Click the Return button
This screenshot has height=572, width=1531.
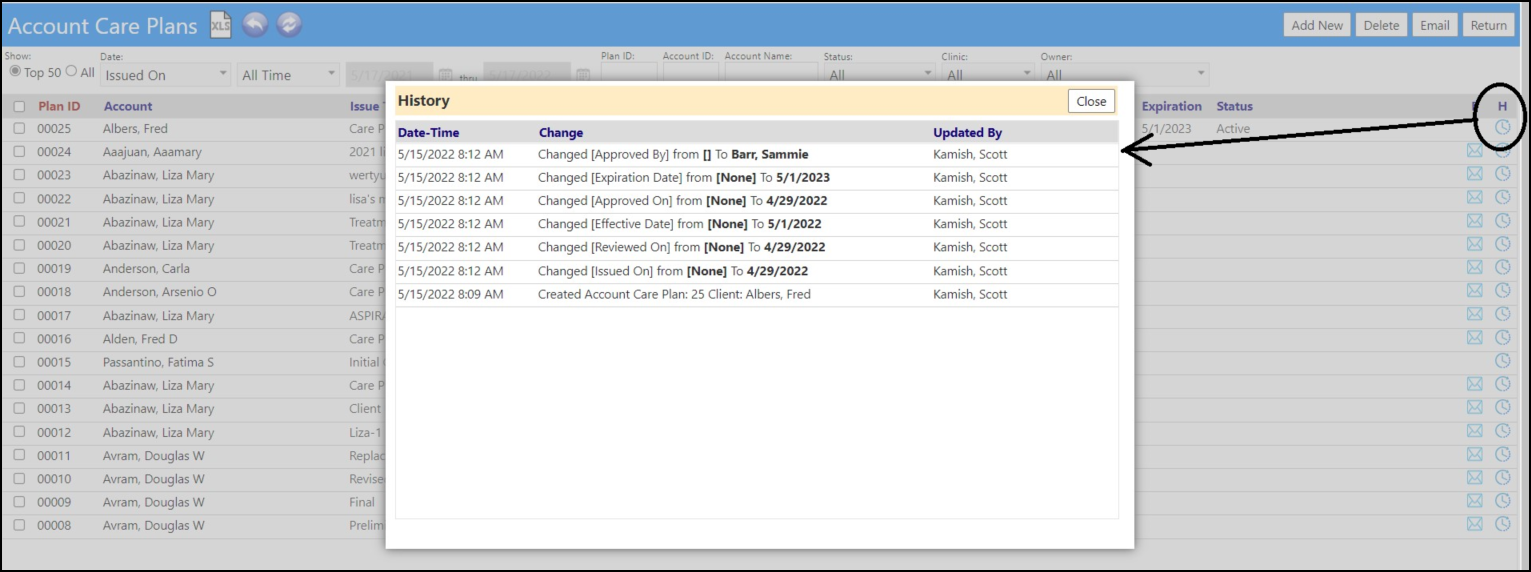coord(1488,25)
